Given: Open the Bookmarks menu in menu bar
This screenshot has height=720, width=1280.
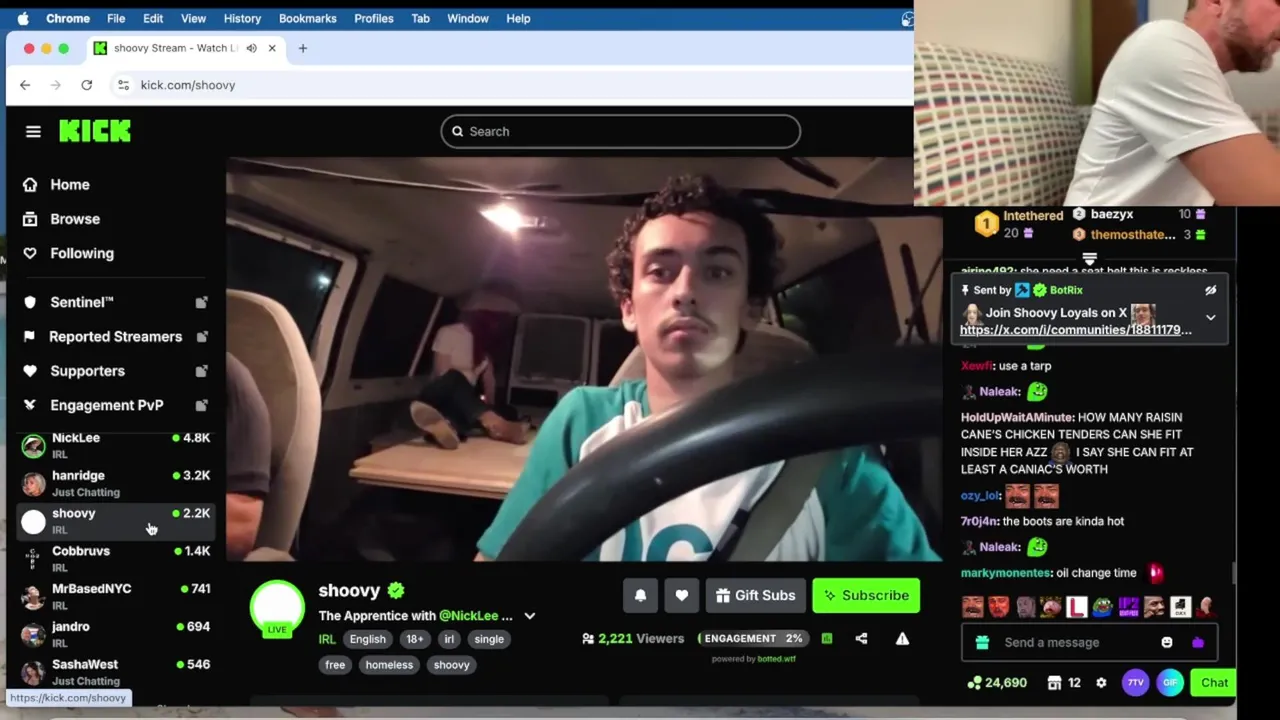Looking at the screenshot, I should (x=307, y=18).
